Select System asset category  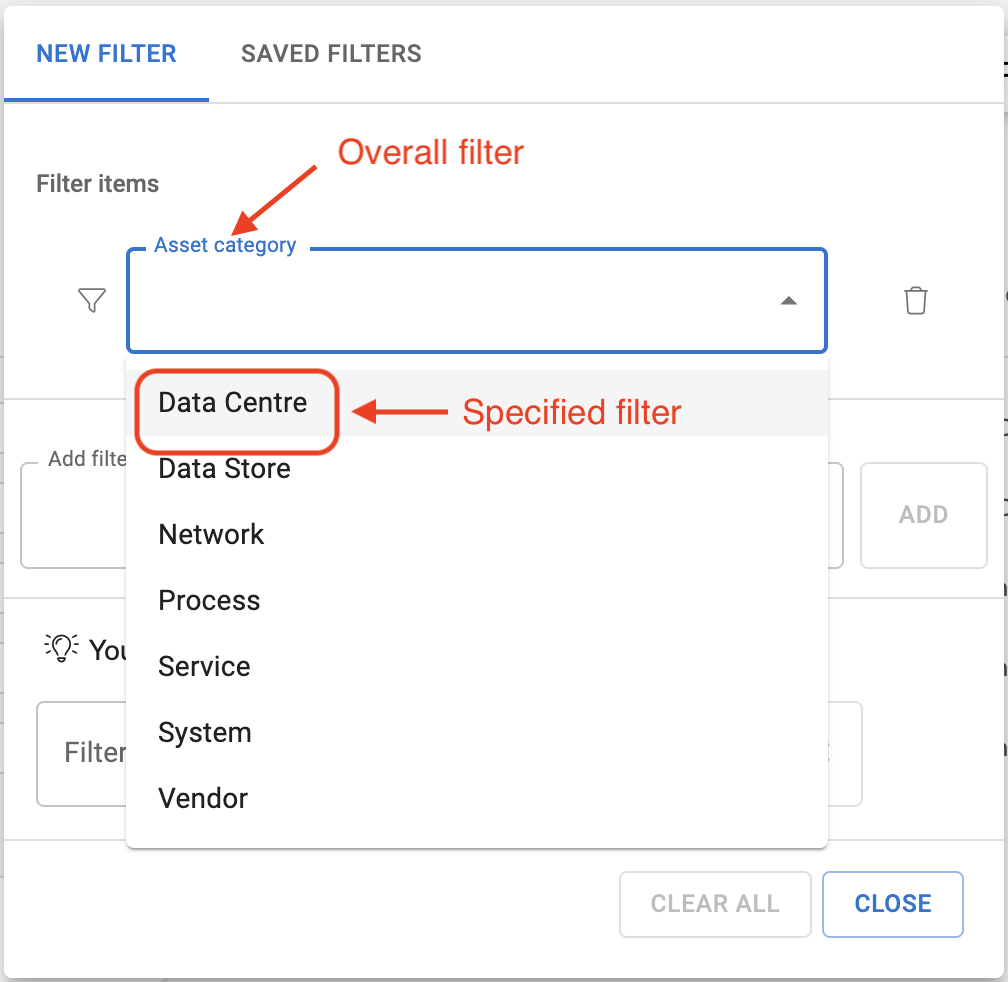[x=204, y=732]
